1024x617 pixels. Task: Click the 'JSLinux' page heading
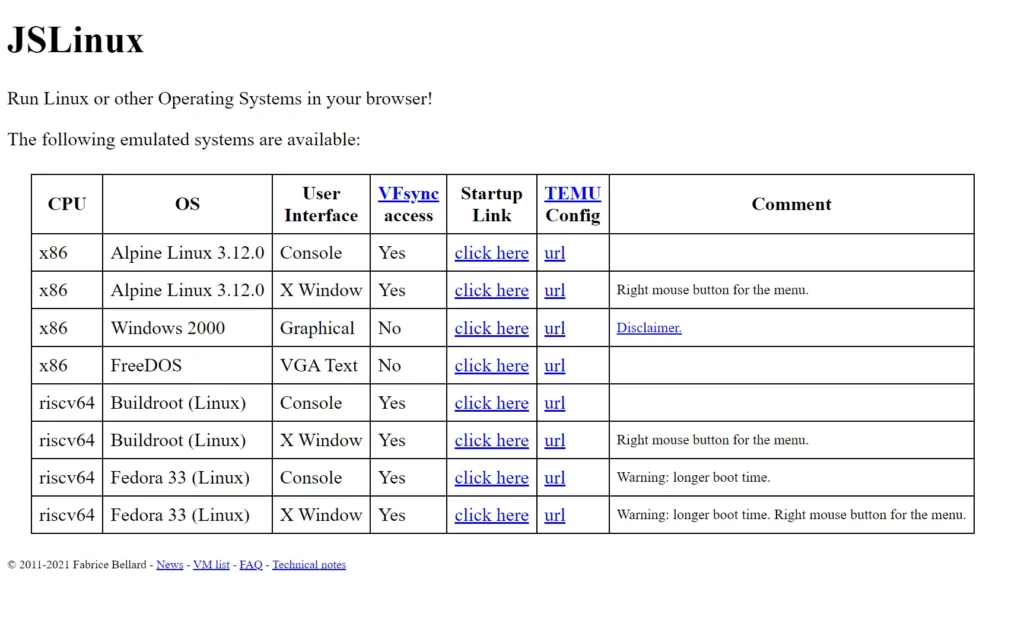point(75,40)
